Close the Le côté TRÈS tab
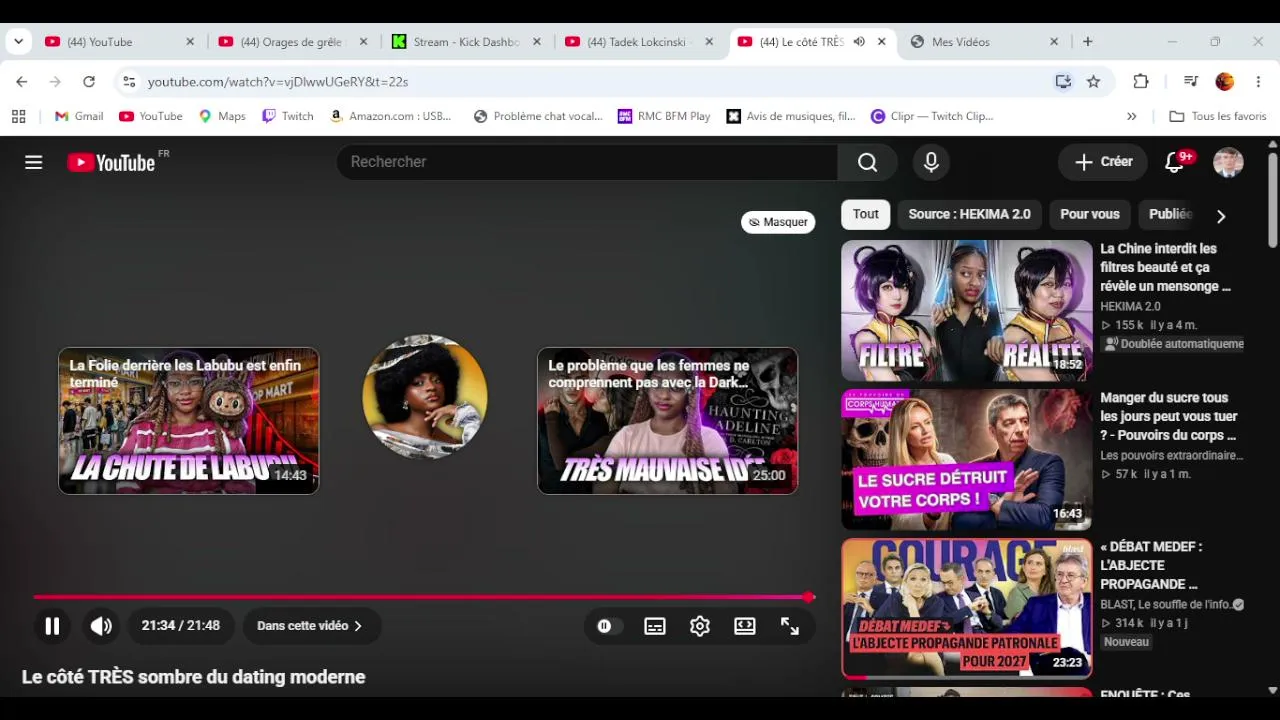The width and height of the screenshot is (1280, 720). [x=881, y=42]
